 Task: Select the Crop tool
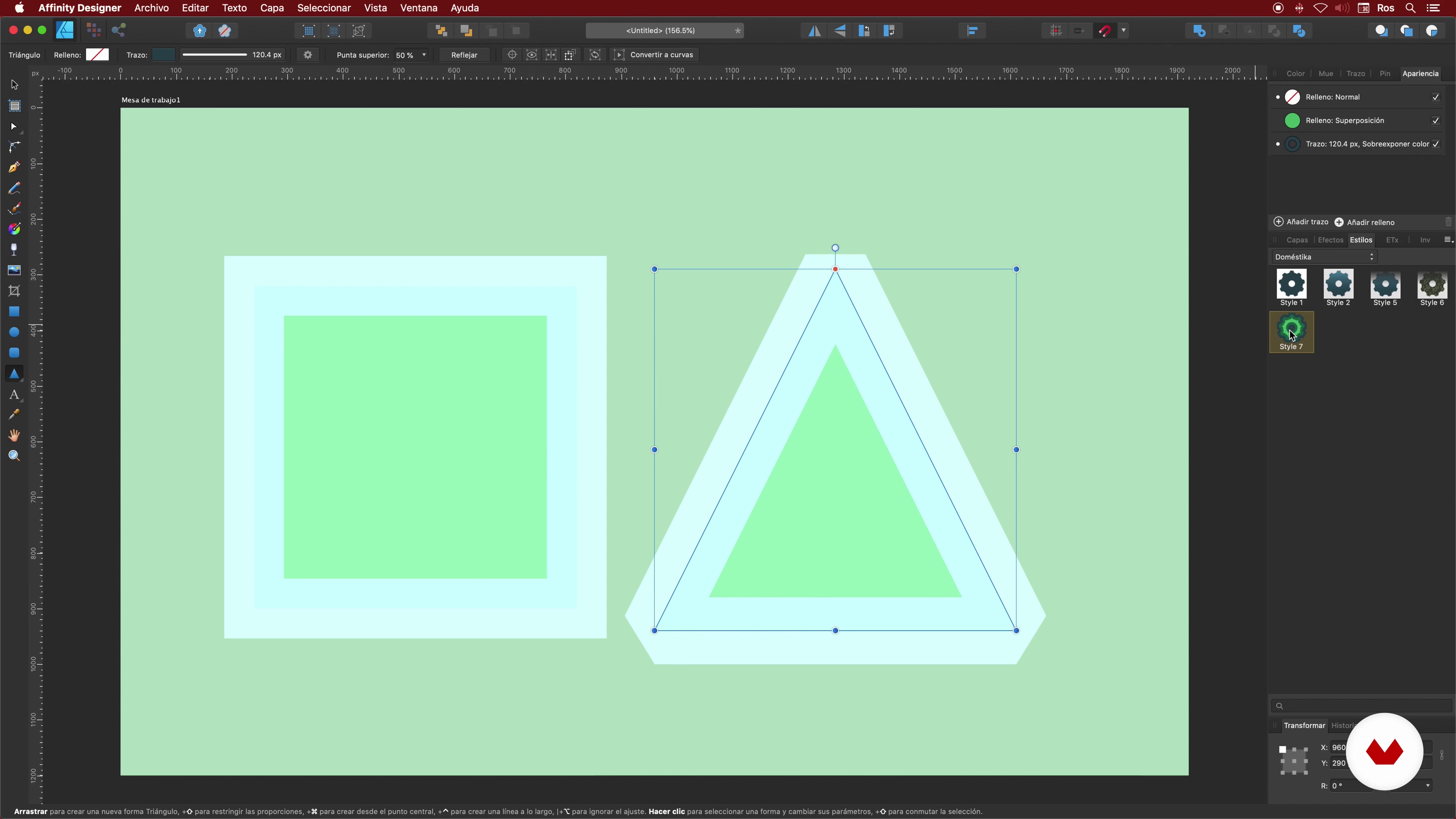coord(14,291)
